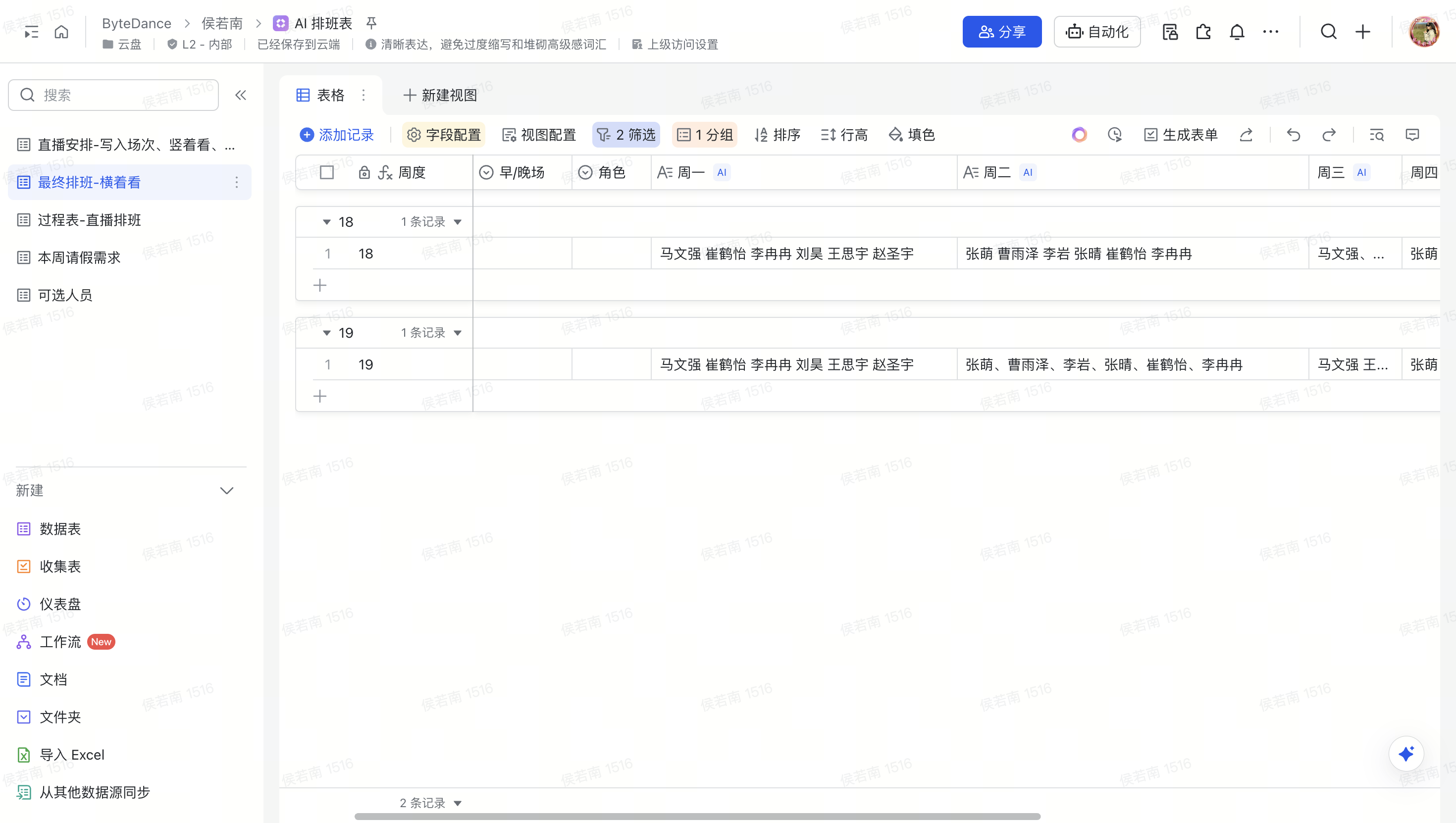Click 新建视图 tab to add view

click(x=440, y=95)
